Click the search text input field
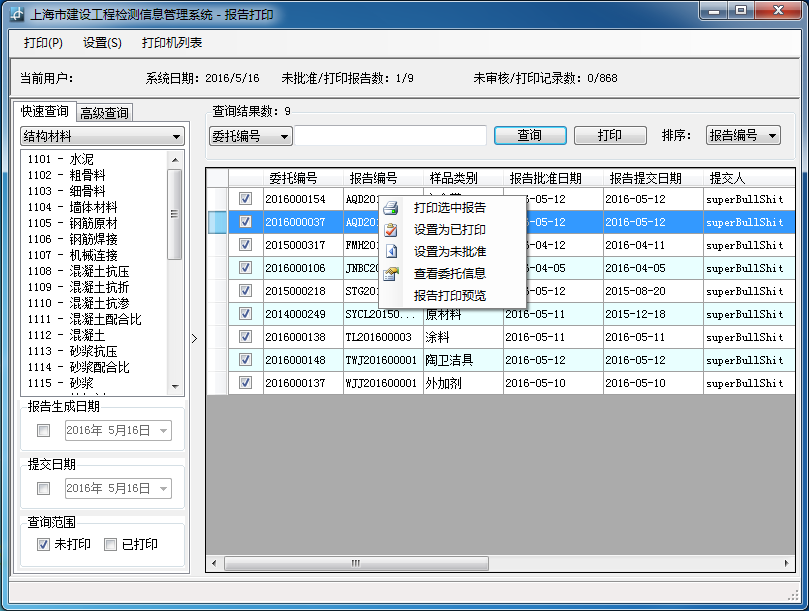 tap(390, 136)
